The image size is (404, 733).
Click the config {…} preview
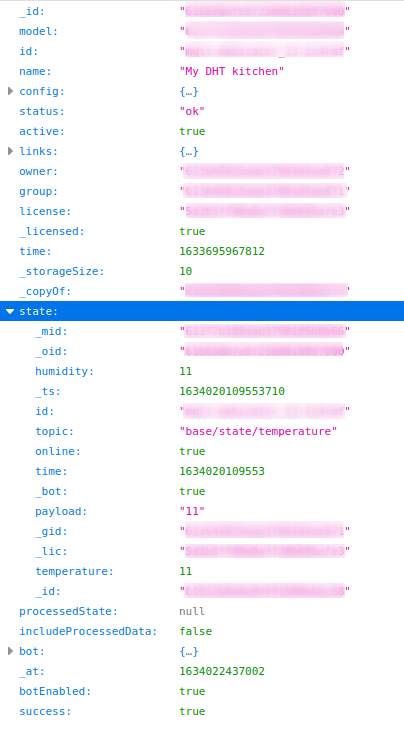[189, 91]
